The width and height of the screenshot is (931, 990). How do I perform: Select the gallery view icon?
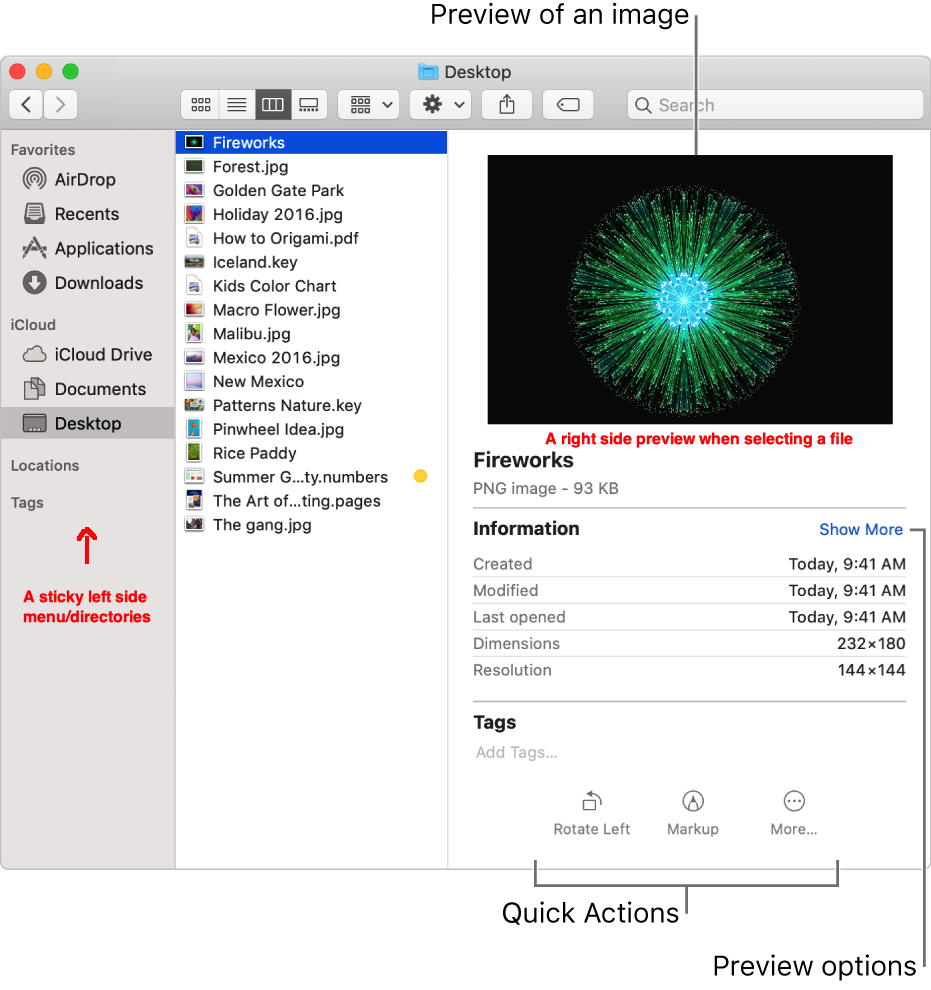coord(308,104)
